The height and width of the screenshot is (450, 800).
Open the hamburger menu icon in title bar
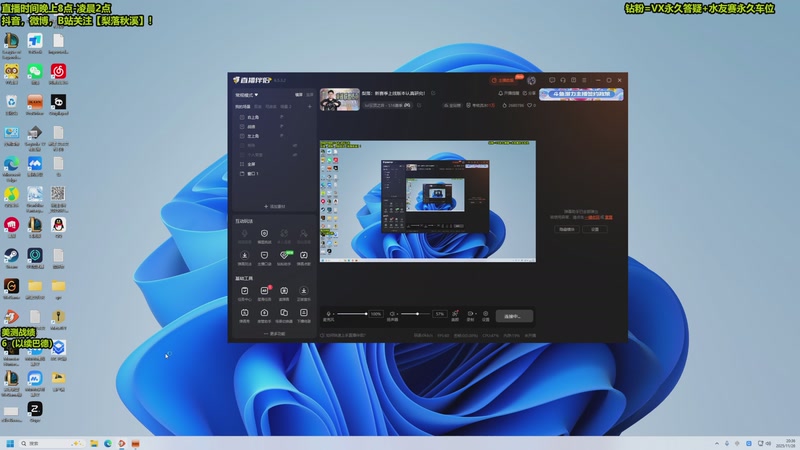coord(584,80)
